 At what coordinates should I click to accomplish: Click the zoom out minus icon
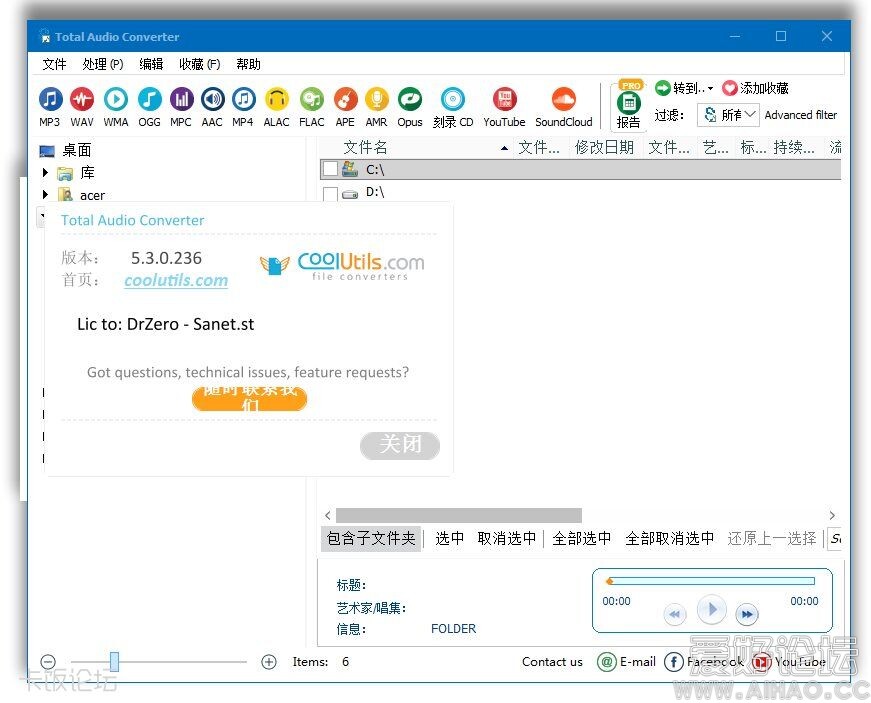click(x=48, y=661)
